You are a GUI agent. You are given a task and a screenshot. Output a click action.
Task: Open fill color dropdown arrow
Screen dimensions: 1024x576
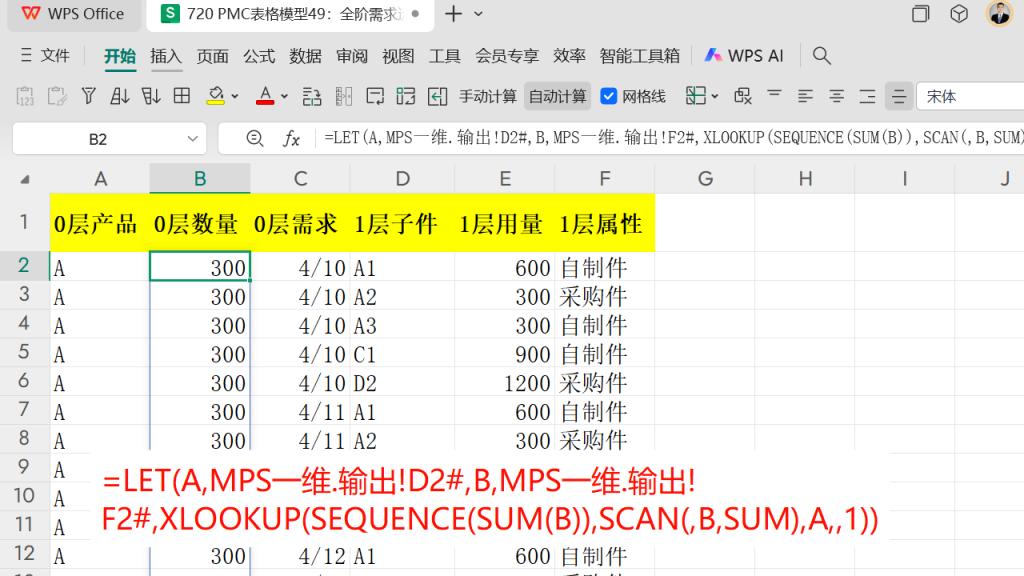point(235,97)
